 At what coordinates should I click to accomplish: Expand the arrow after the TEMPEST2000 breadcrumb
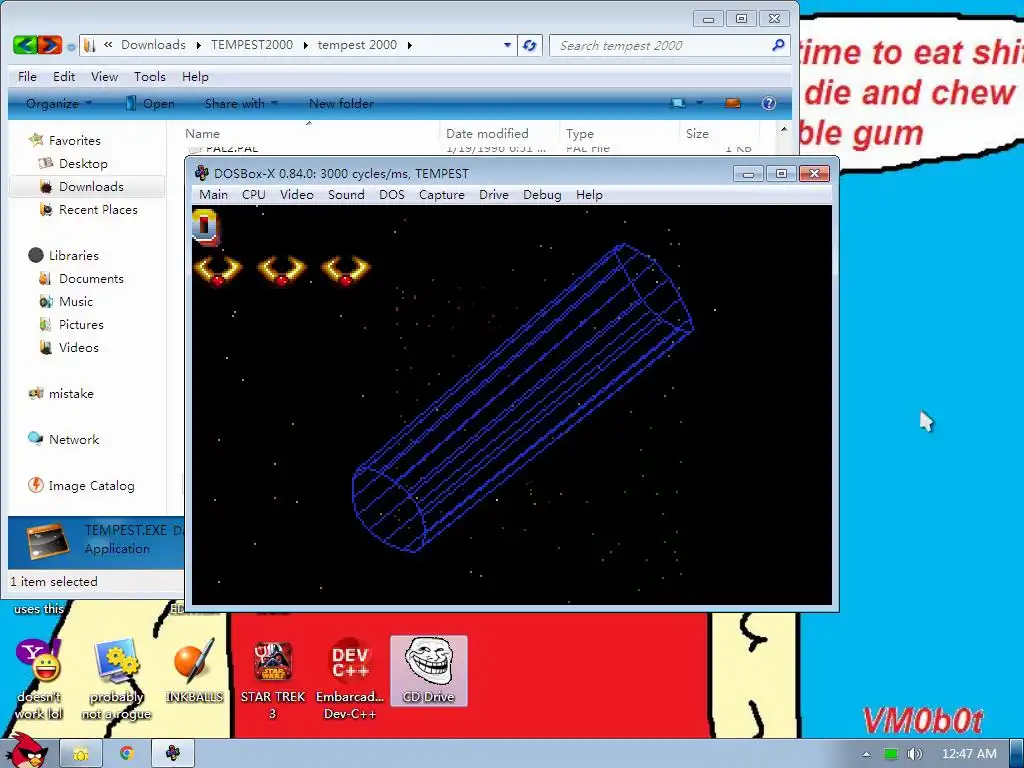(x=305, y=45)
